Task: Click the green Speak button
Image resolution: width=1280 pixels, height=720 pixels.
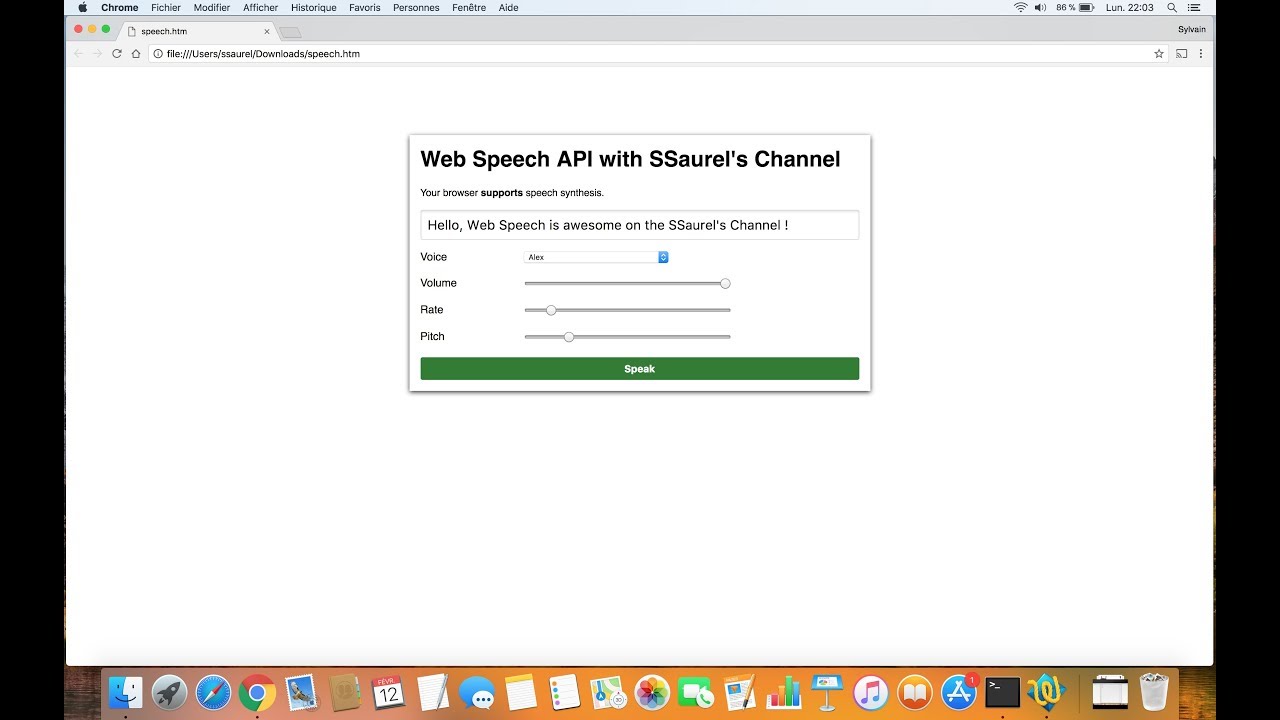Action: (639, 369)
